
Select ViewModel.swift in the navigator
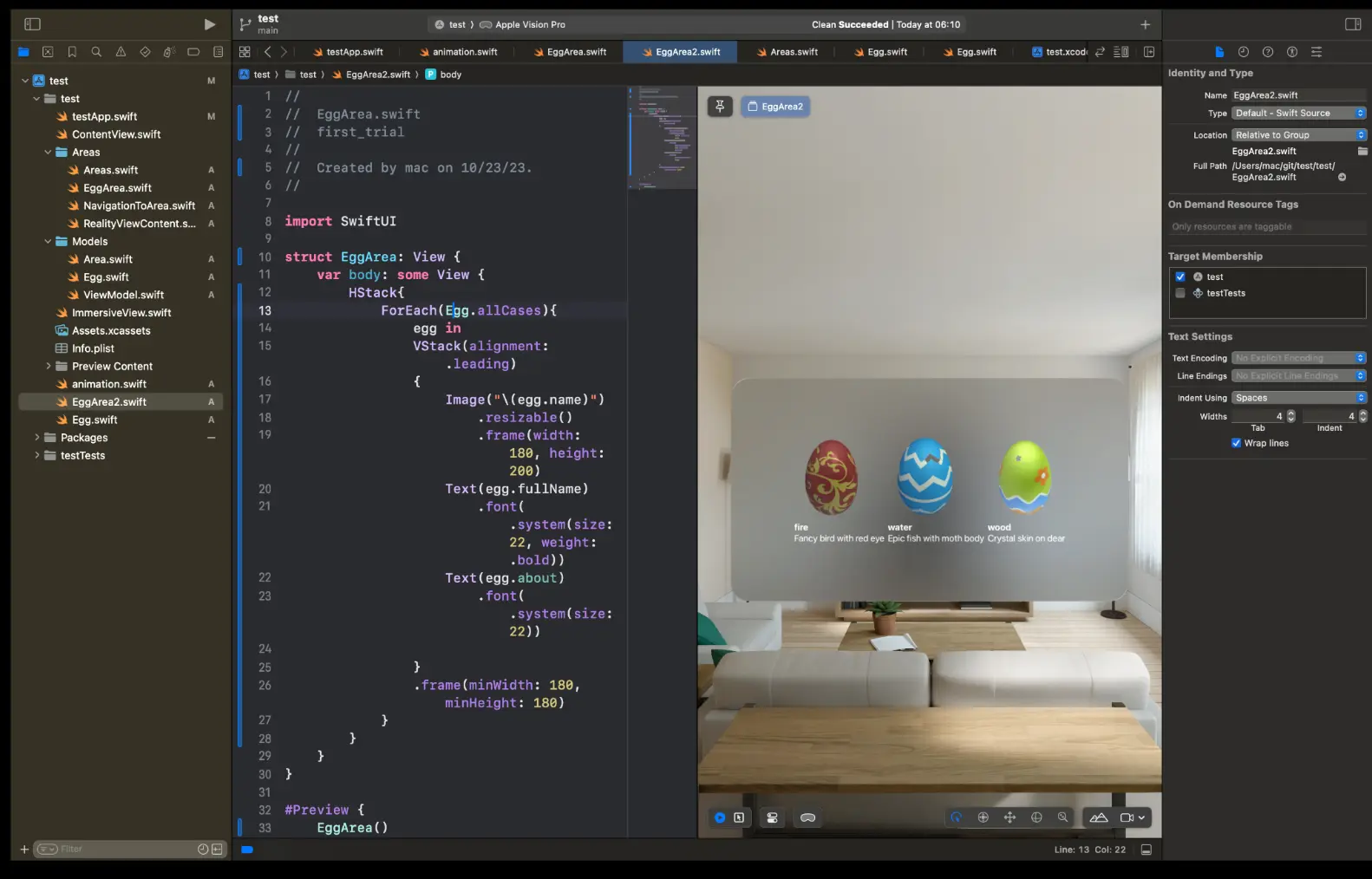pyautogui.click(x=123, y=295)
